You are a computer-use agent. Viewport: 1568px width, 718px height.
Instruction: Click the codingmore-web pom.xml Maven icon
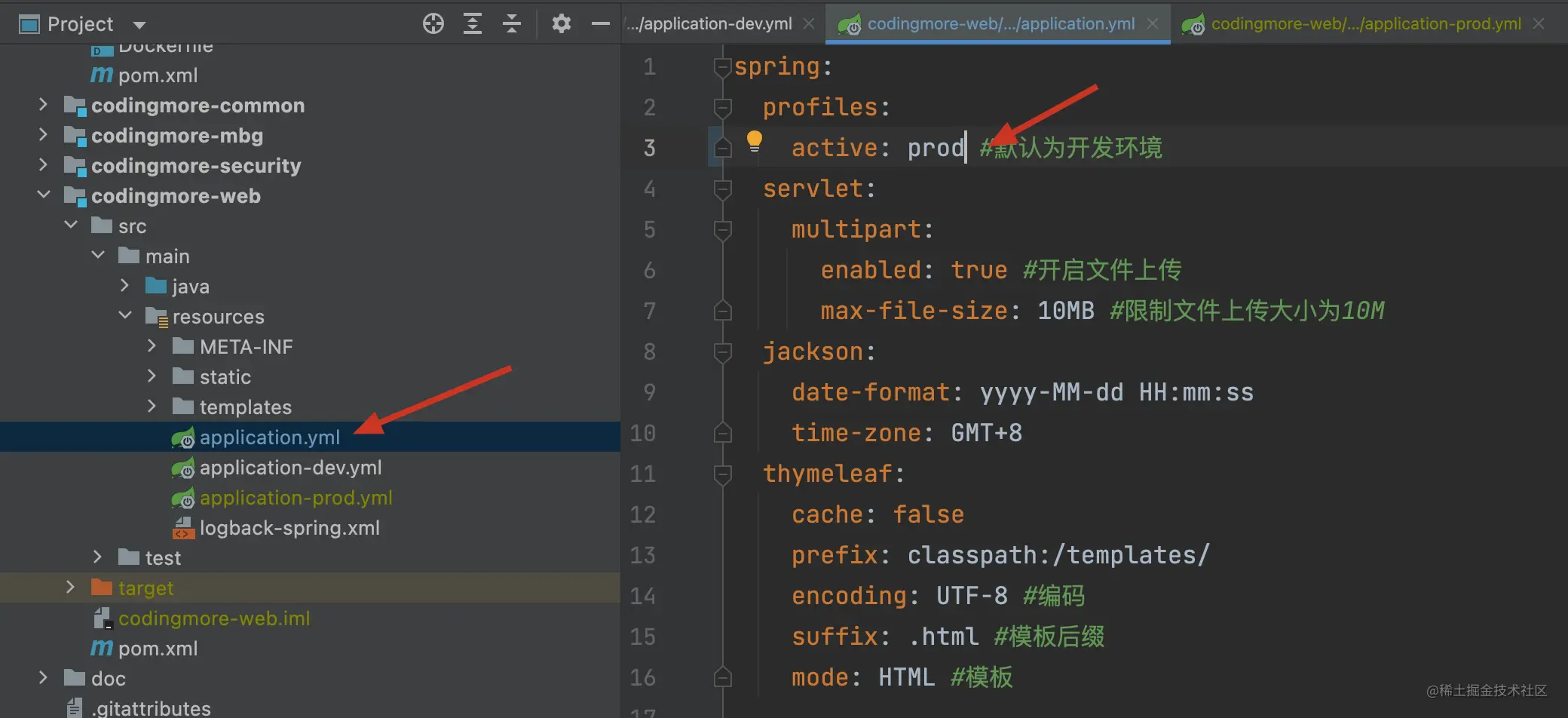click(x=101, y=648)
